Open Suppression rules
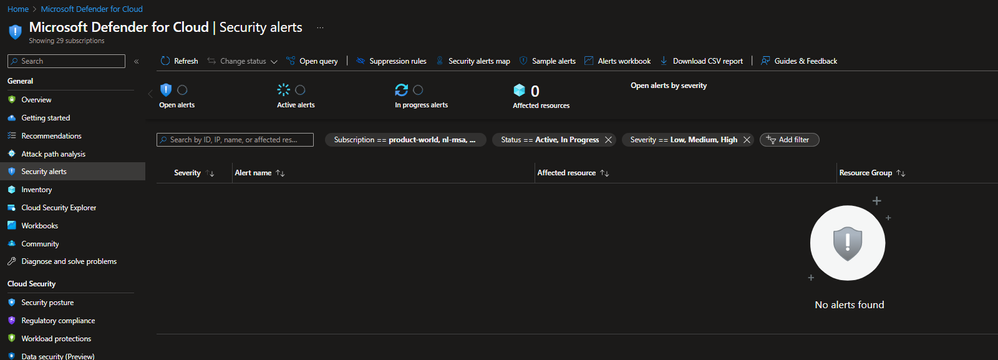The image size is (998, 360). (391, 61)
